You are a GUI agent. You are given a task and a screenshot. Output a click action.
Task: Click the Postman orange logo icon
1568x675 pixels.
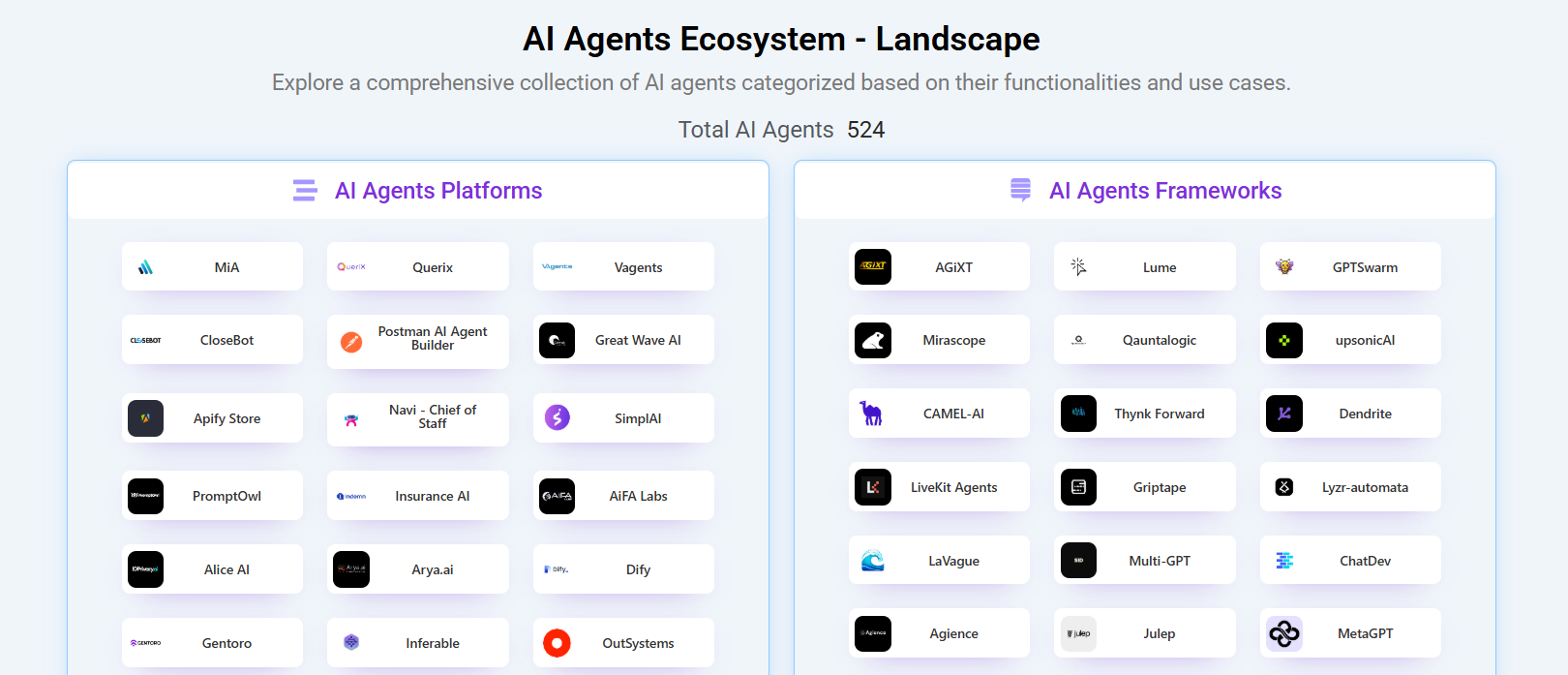(351, 342)
